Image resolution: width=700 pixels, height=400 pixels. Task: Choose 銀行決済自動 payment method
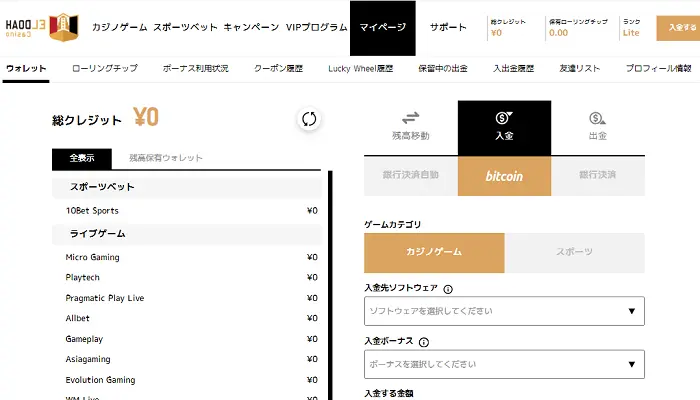click(411, 176)
